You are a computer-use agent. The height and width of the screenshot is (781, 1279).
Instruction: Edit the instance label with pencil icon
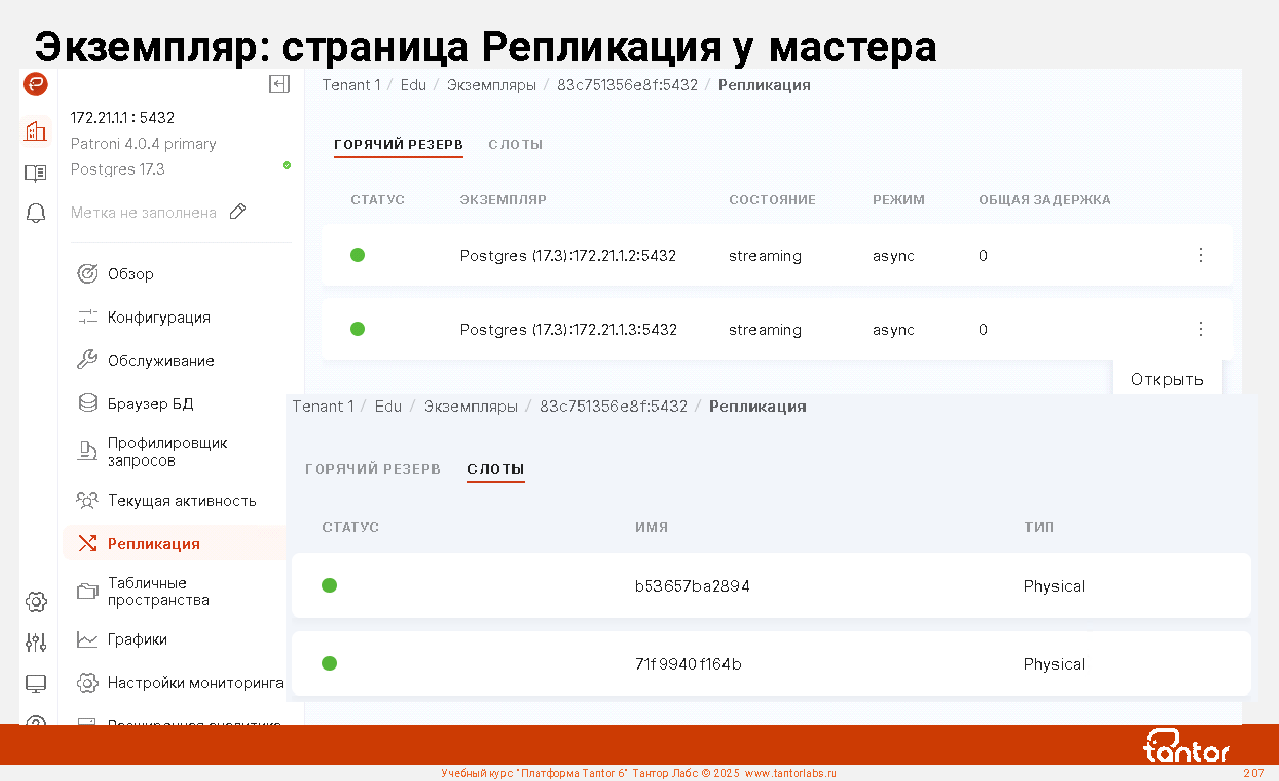tap(238, 212)
